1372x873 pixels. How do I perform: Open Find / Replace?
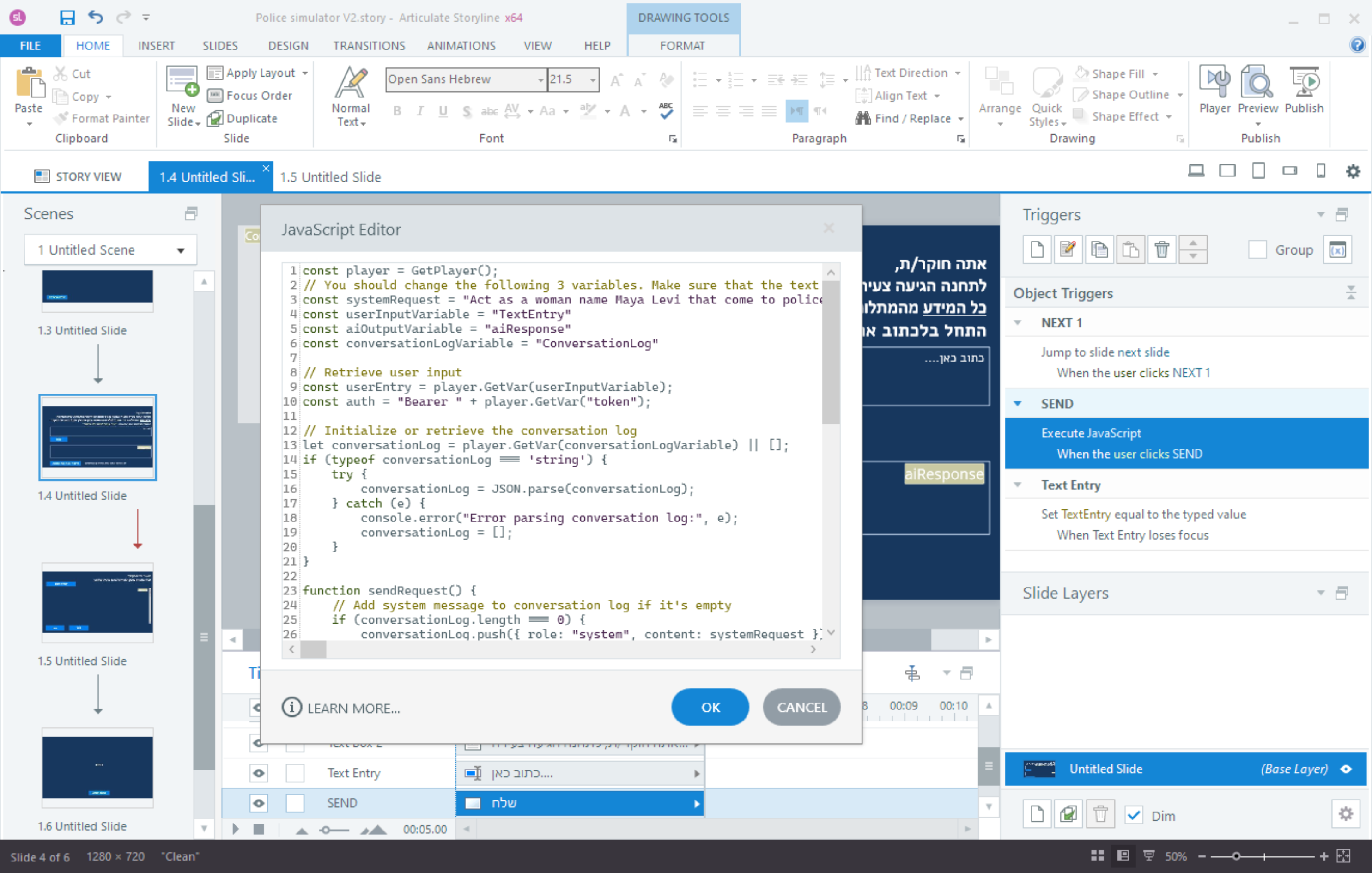pyautogui.click(x=909, y=119)
